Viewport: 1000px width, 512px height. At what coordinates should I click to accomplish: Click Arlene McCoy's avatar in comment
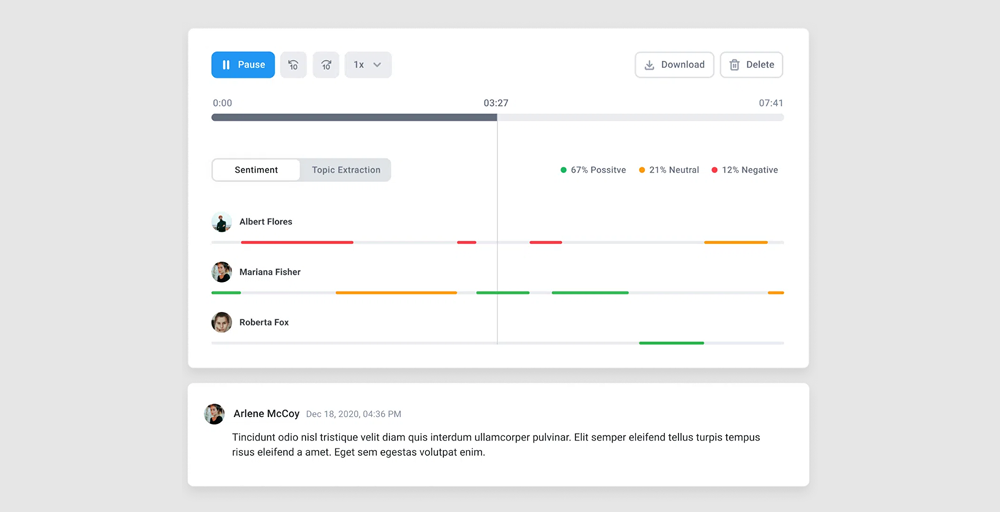tap(214, 414)
